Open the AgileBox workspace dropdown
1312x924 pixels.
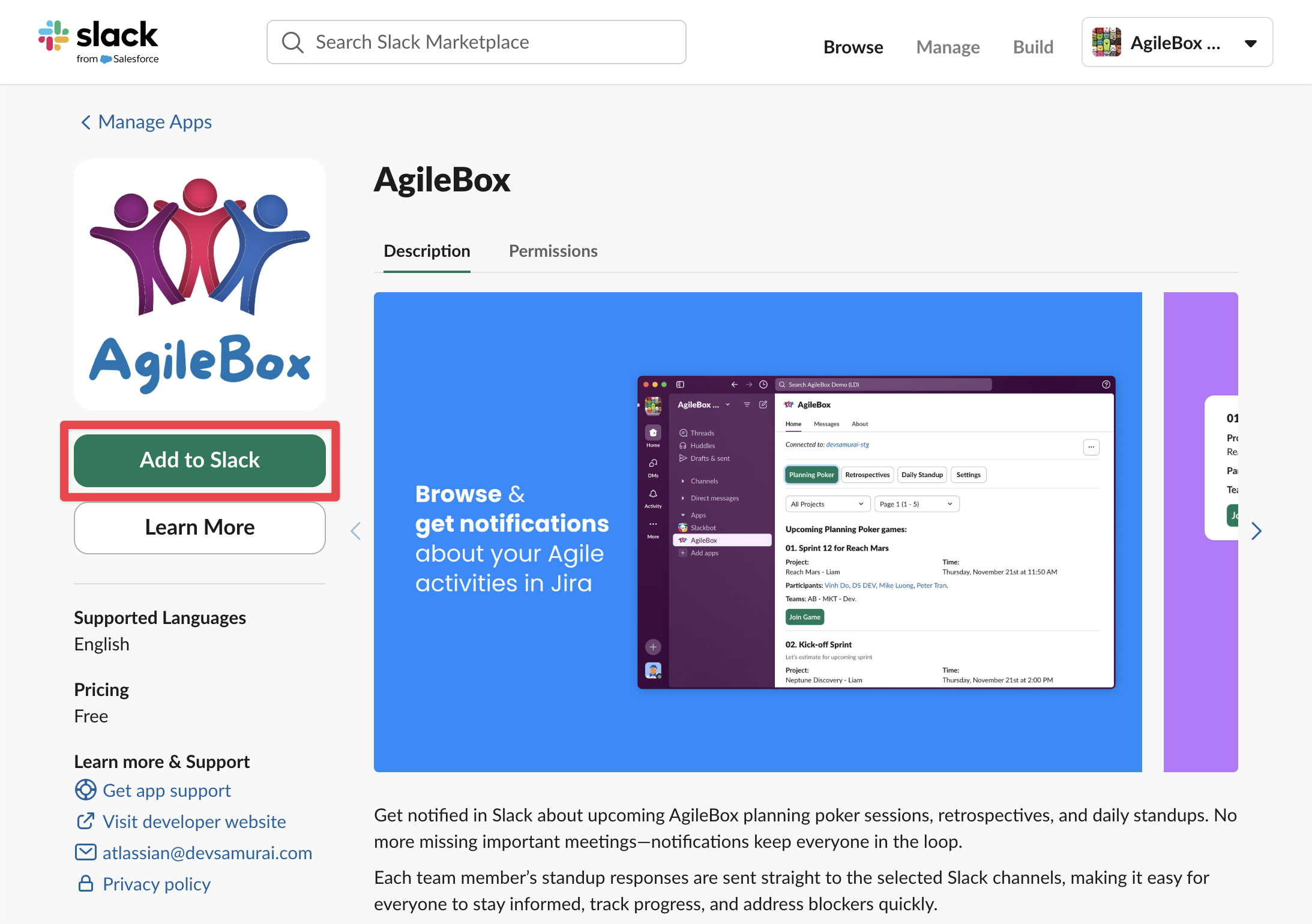(x=1250, y=43)
